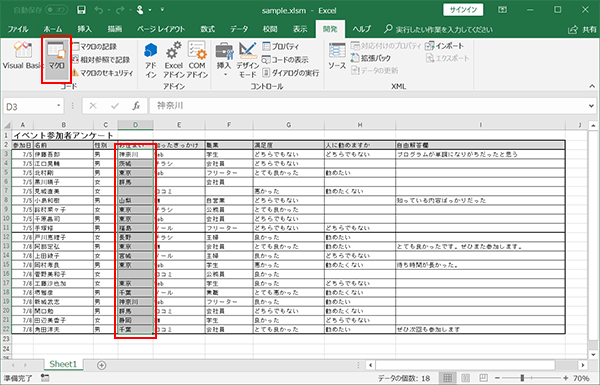Image resolution: width=600 pixels, height=385 pixels.
Task: Add a new sheet with plus button
Action: tap(101, 365)
